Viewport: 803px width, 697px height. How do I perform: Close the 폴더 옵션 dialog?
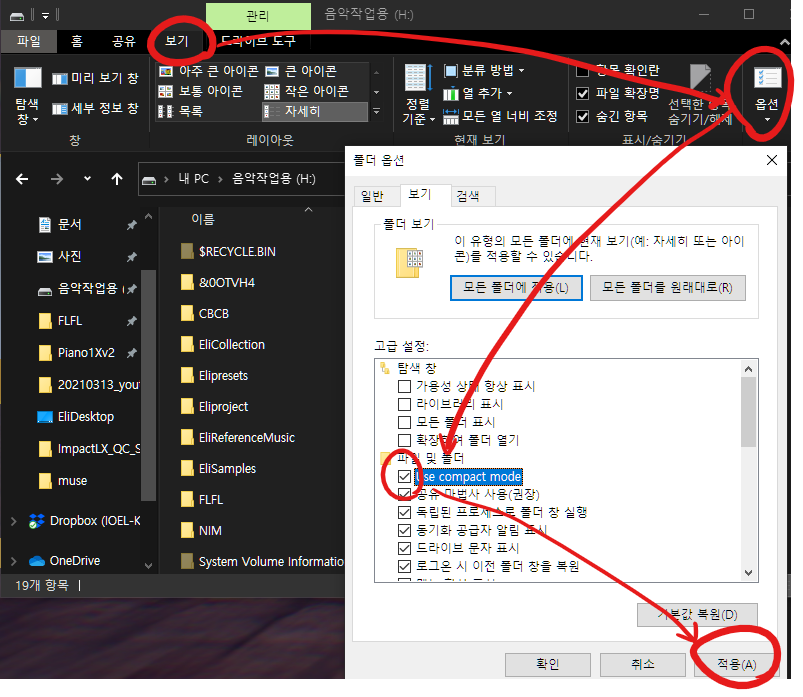click(x=771, y=160)
